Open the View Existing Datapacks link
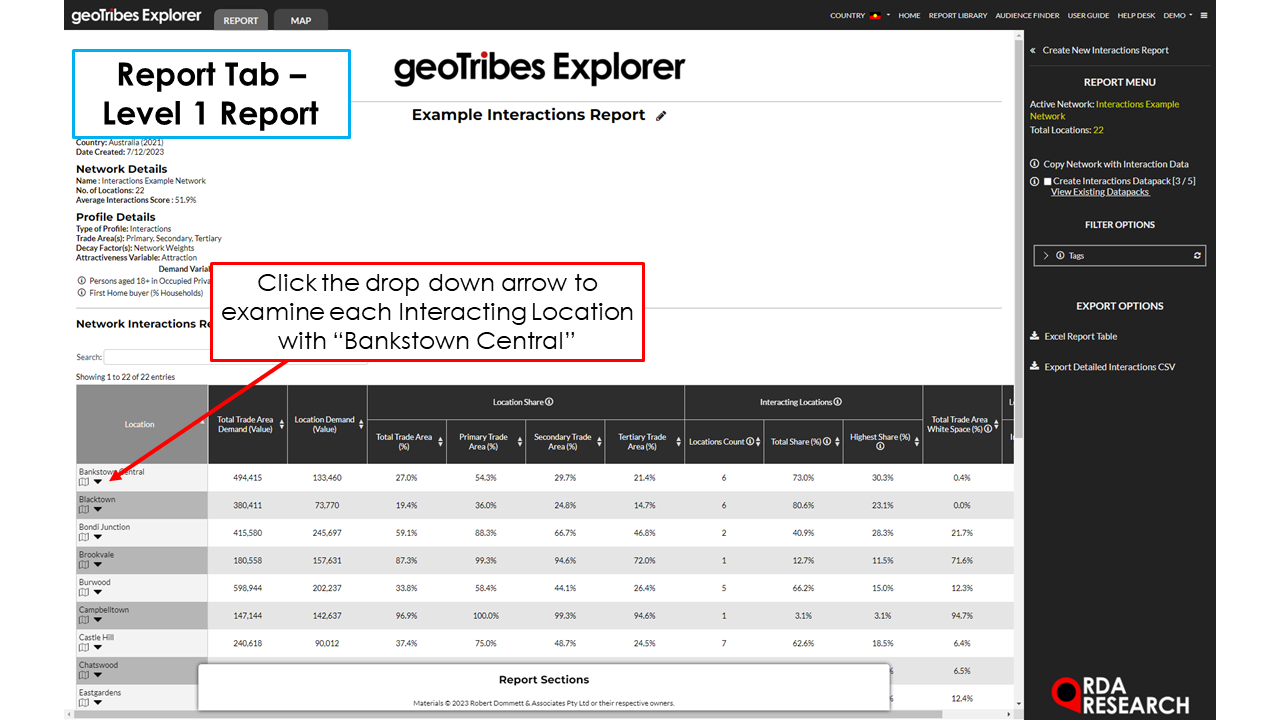 (1100, 192)
